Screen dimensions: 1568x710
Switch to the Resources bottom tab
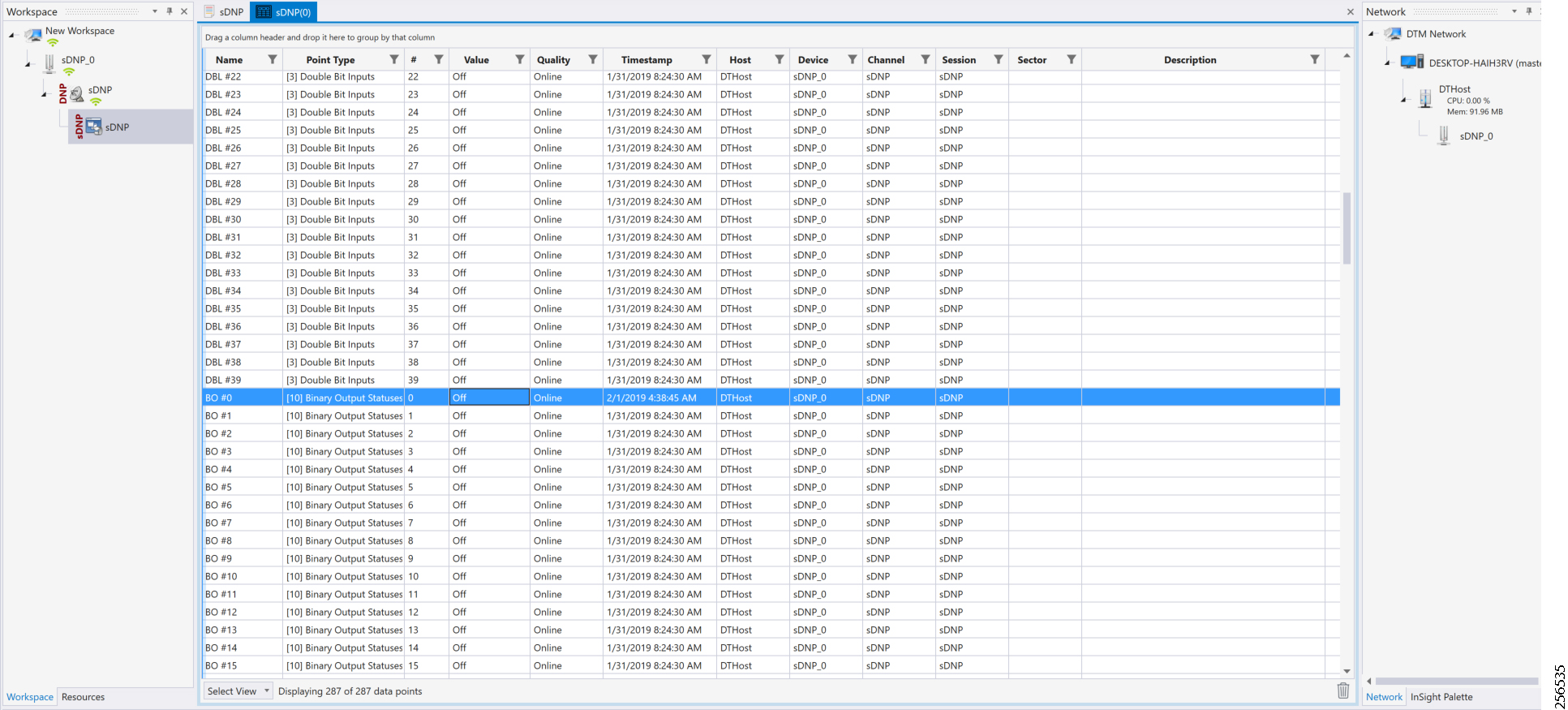pos(84,697)
